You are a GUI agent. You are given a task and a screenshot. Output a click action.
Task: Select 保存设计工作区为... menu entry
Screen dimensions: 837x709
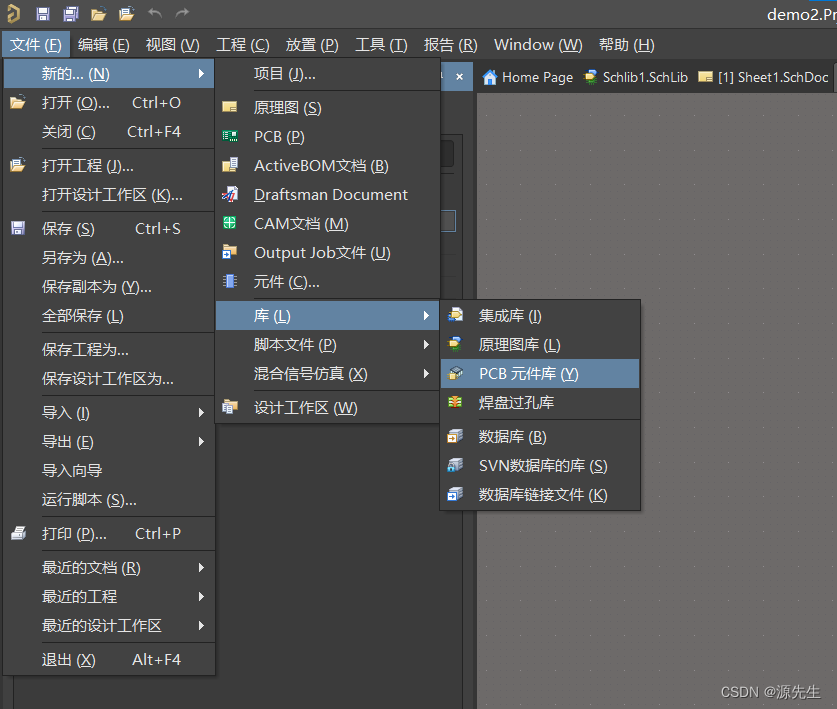[109, 379]
